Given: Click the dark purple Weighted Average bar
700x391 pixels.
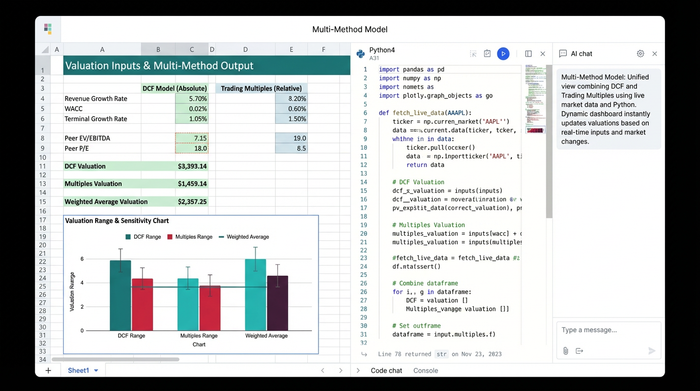Looking at the screenshot, I should tap(278, 303).
